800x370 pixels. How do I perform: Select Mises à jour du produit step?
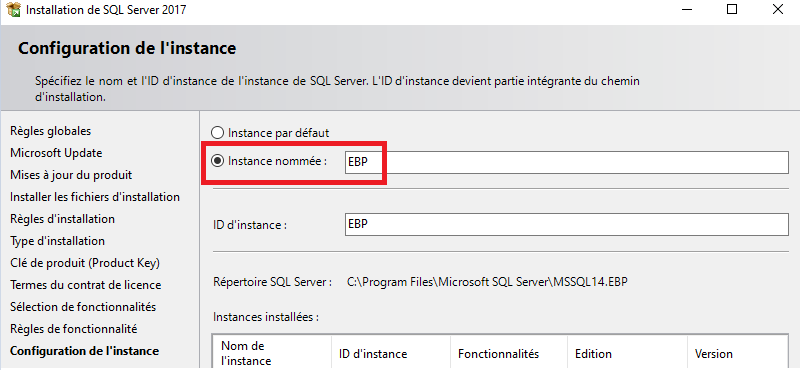71,175
